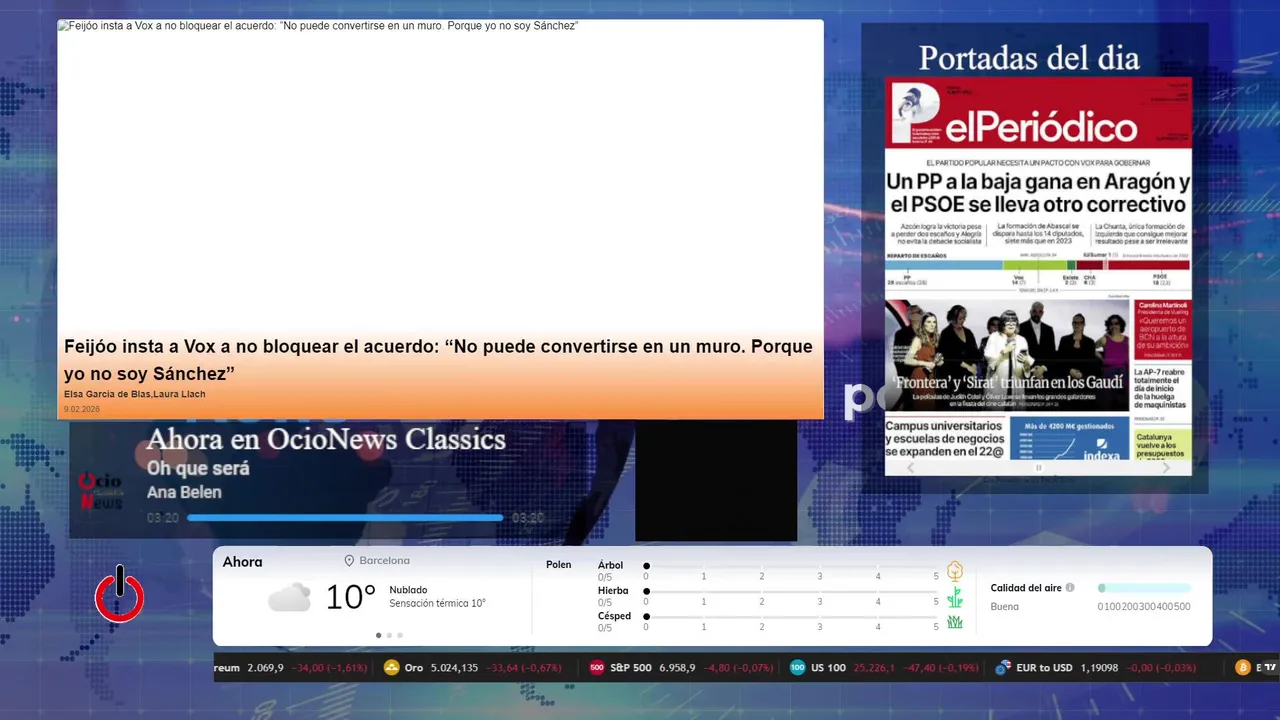
Task: Show next front page in Portadas carousel
Action: pyautogui.click(x=1166, y=468)
